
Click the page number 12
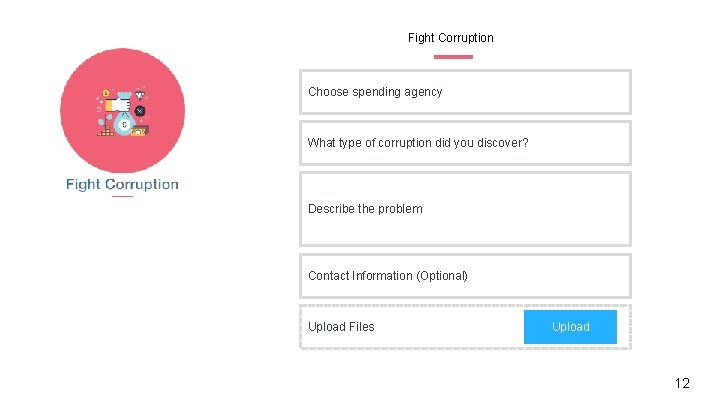coord(682,383)
